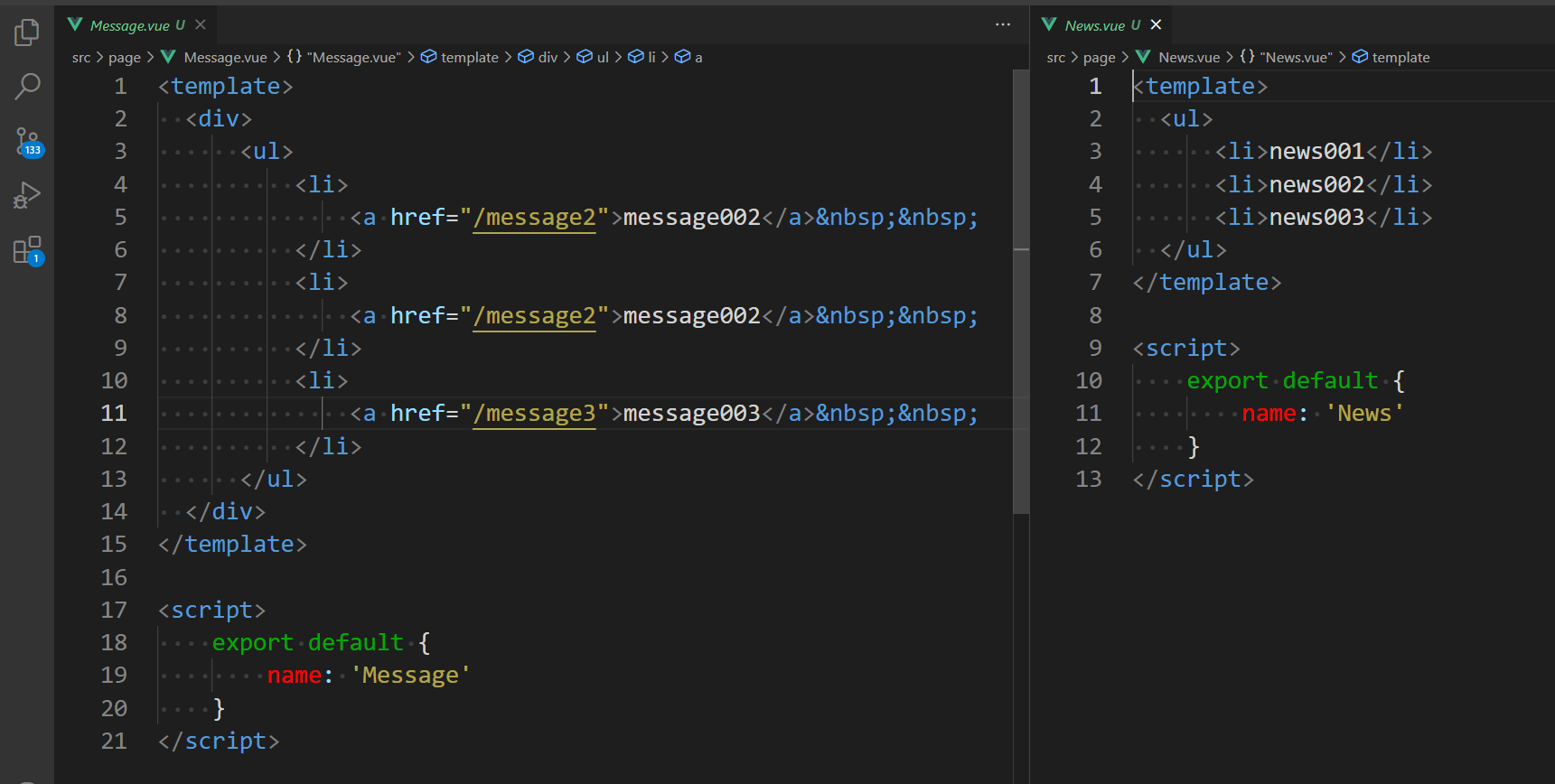
Task: Close the News.vue tab
Action: (x=1156, y=24)
